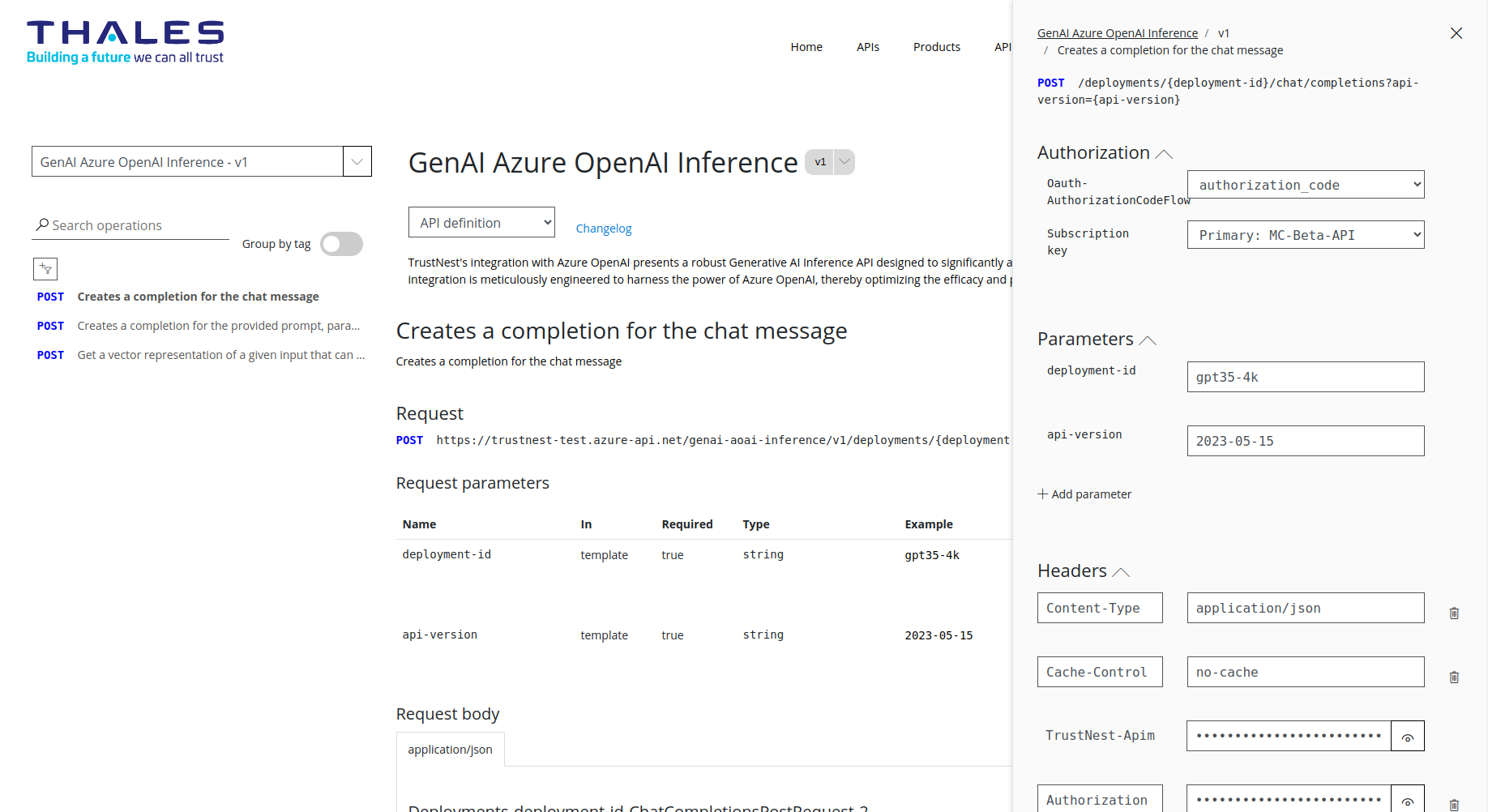
Task: Edit the api-version parameter field
Action: [x=1306, y=441]
